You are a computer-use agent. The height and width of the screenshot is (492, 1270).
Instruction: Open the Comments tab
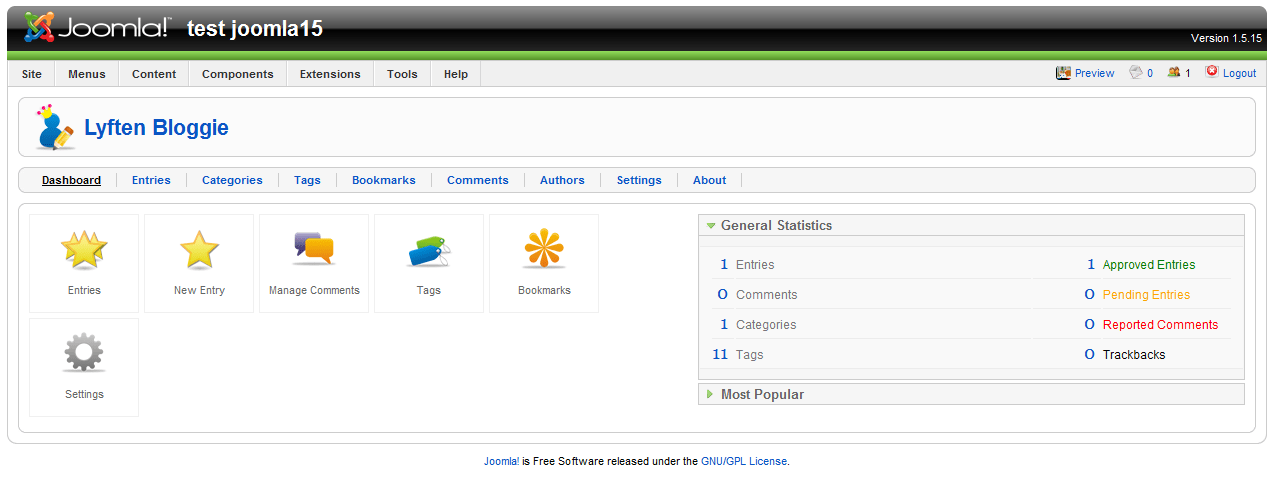[478, 180]
